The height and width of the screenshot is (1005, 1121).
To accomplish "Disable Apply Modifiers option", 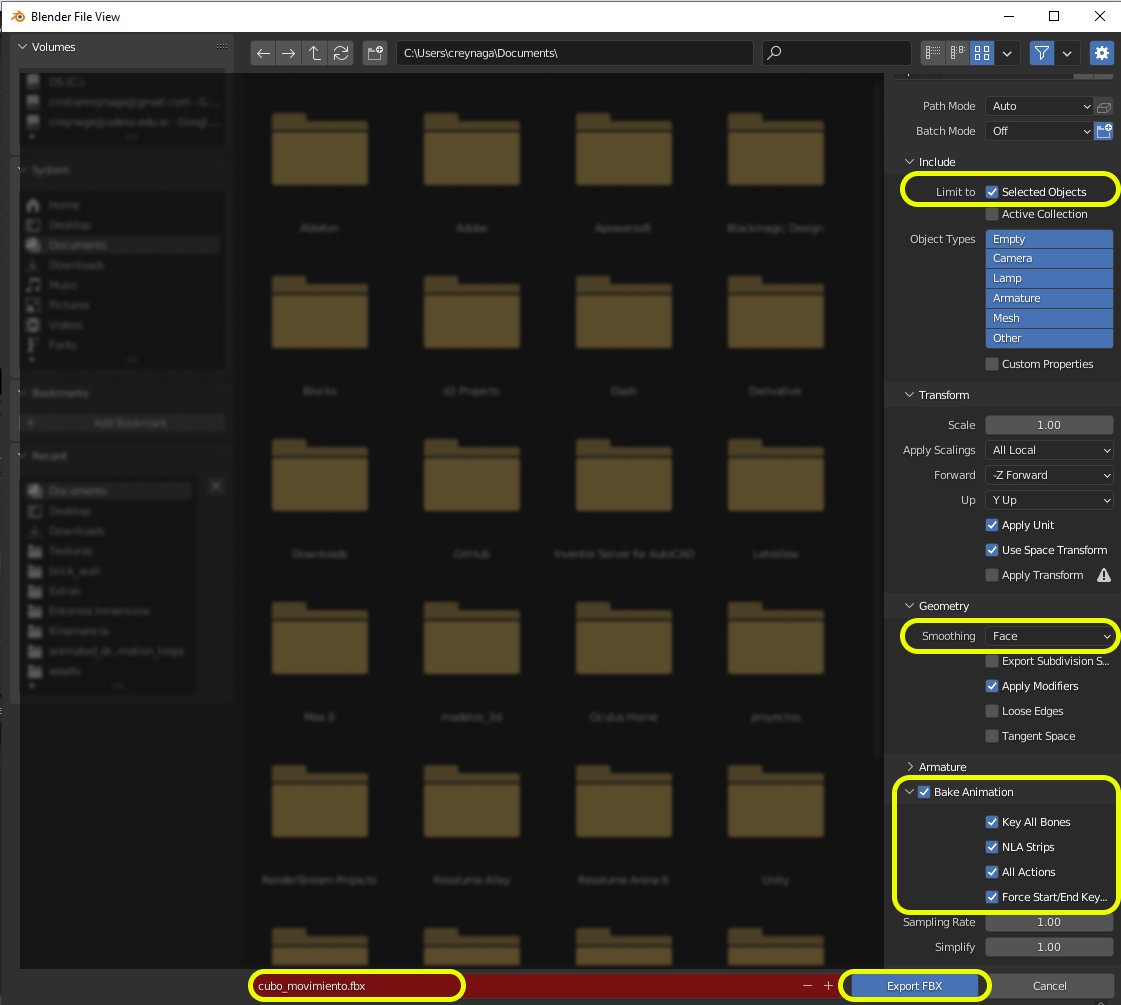I will (x=992, y=686).
